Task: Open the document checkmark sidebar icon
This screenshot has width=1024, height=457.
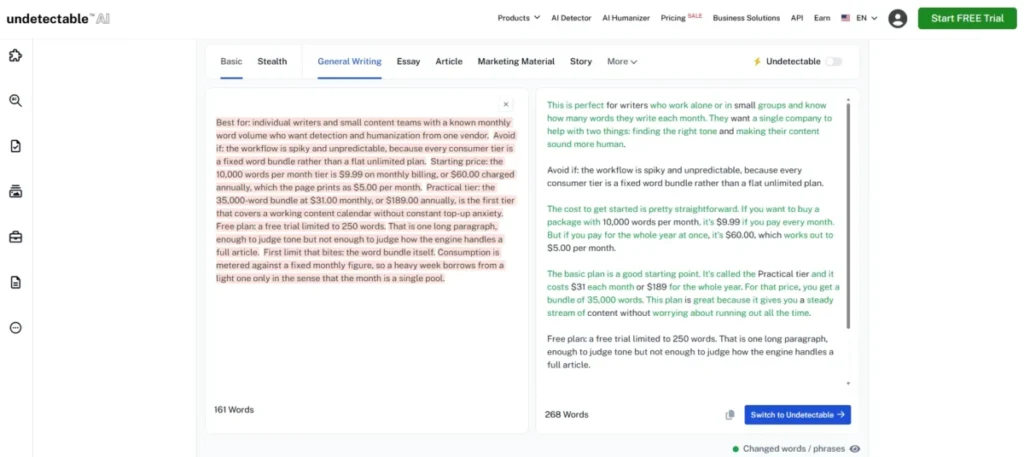Action: (16, 146)
